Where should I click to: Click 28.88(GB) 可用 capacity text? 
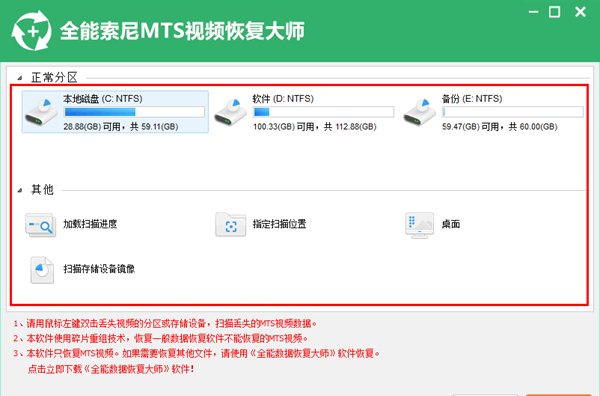pyautogui.click(x=92, y=127)
